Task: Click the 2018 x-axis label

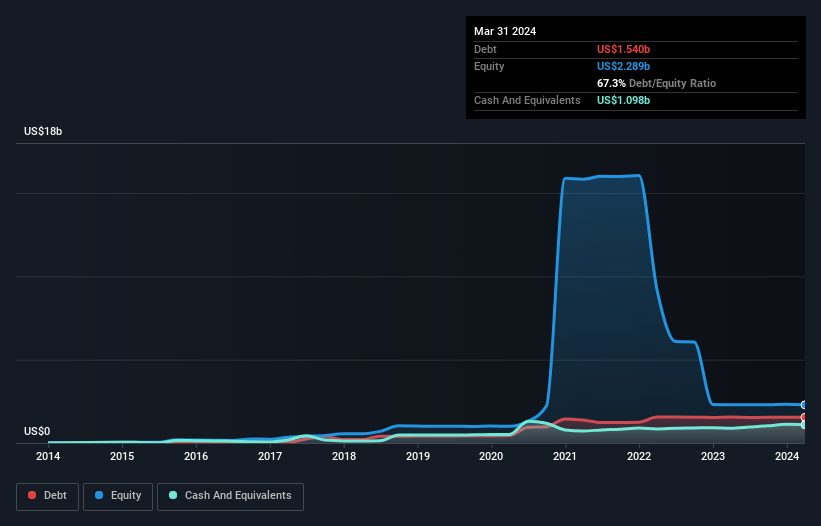Action: click(x=344, y=456)
